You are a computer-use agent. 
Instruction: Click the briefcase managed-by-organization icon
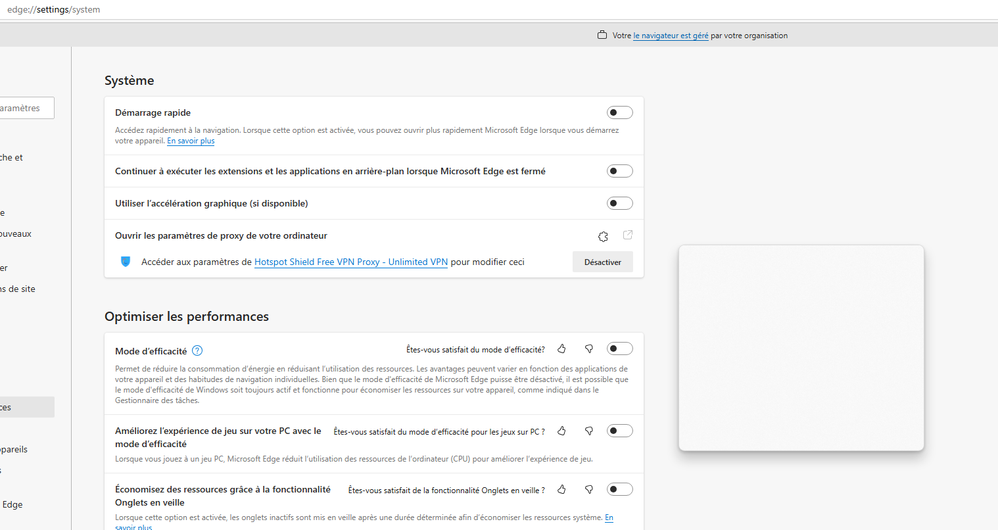601,35
